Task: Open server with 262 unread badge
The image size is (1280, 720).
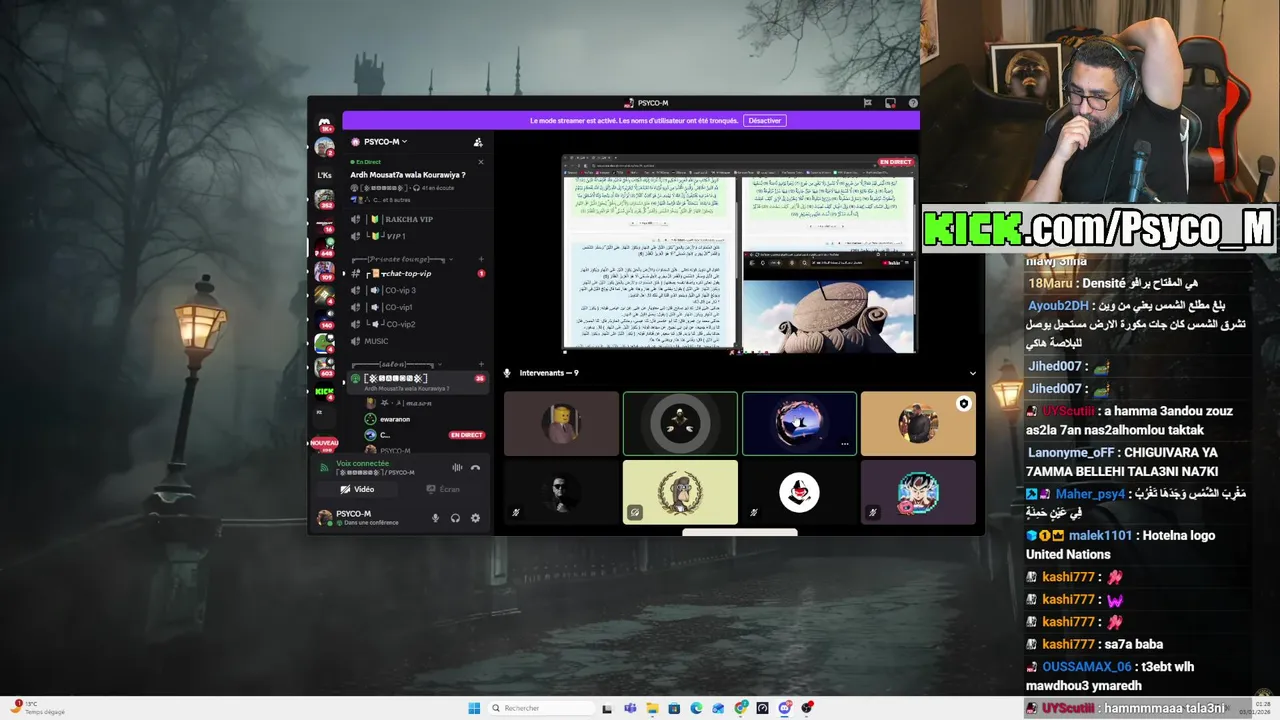Action: (x=324, y=199)
